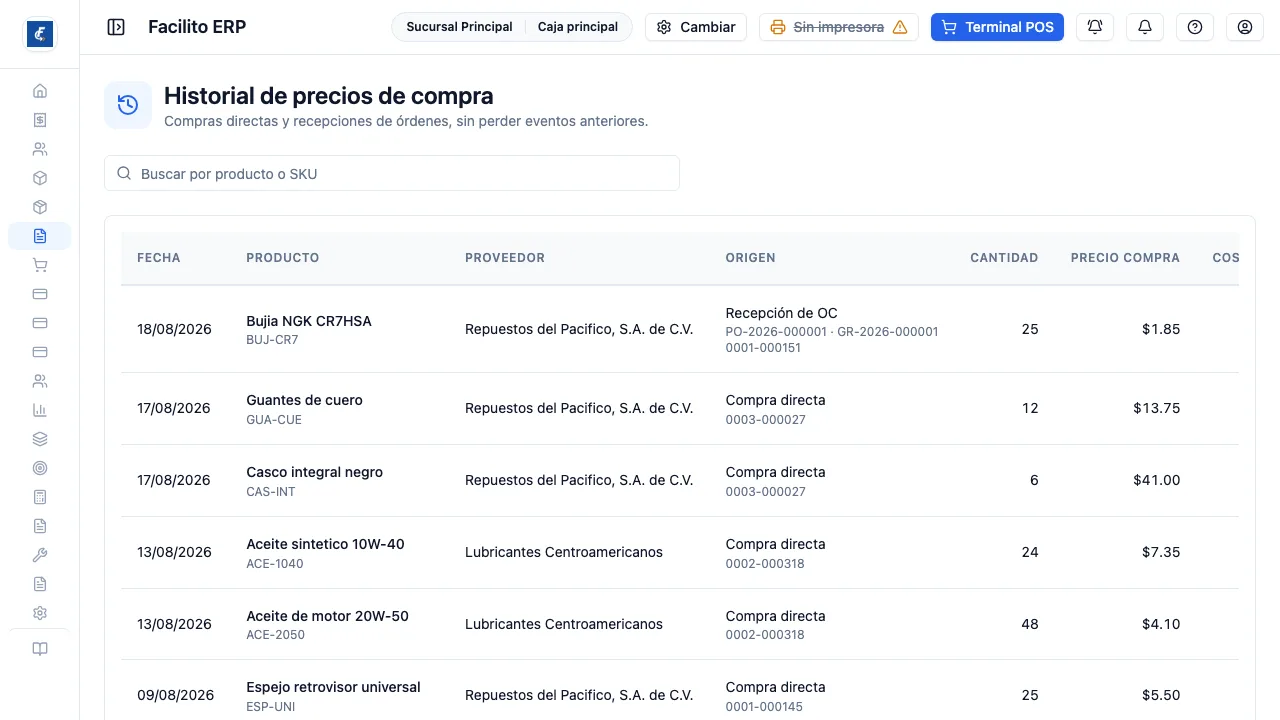The height and width of the screenshot is (720, 1280).
Task: Open the ringing bell alerts icon
Action: 1095,27
